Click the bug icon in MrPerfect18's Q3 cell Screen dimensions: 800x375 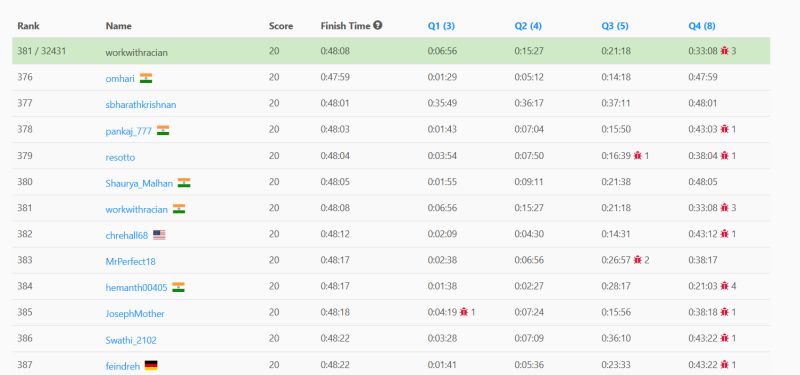pos(637,260)
